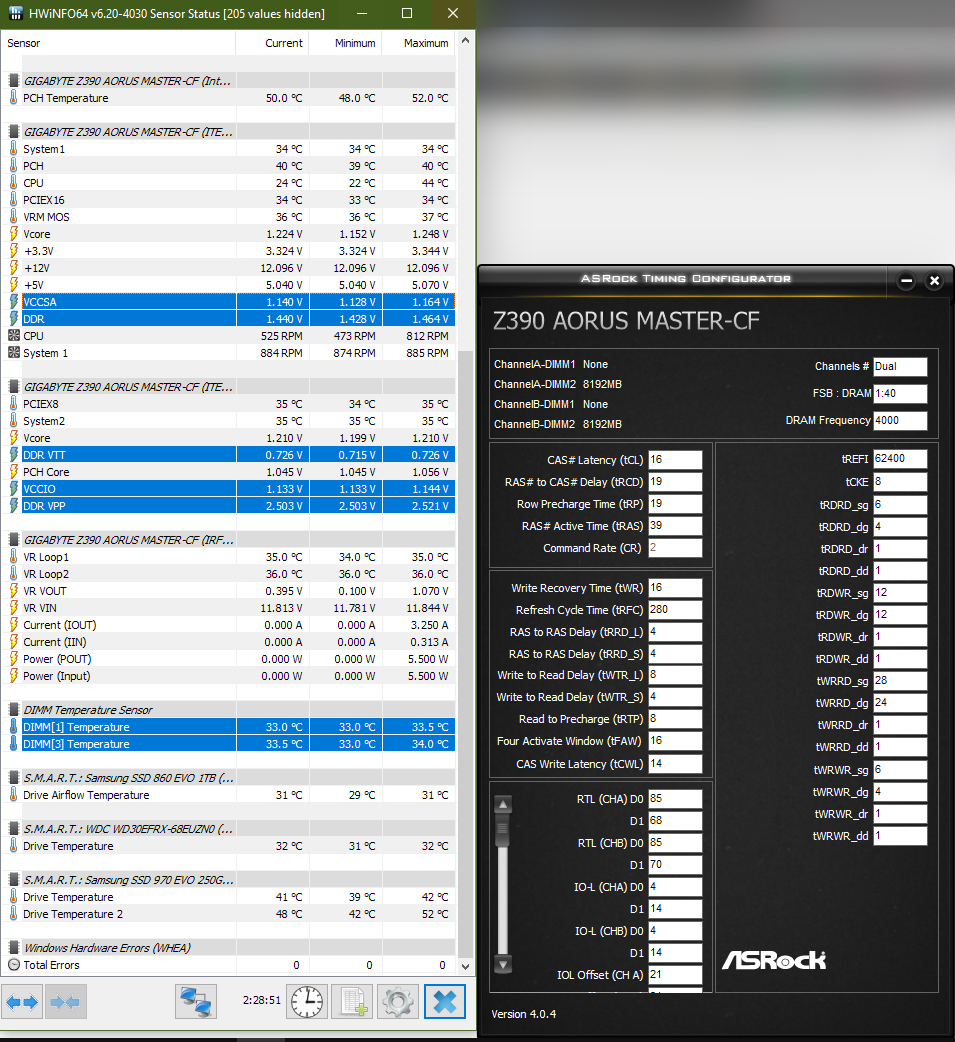The height and width of the screenshot is (1042, 955).
Task: Click the tRCD value field showing 19
Action: 675,482
